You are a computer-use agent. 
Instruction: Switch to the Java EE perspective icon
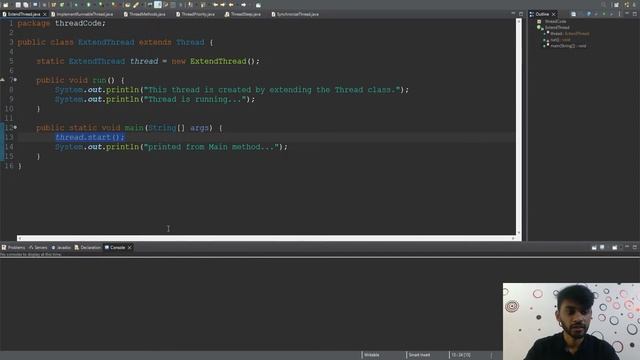point(627,5)
